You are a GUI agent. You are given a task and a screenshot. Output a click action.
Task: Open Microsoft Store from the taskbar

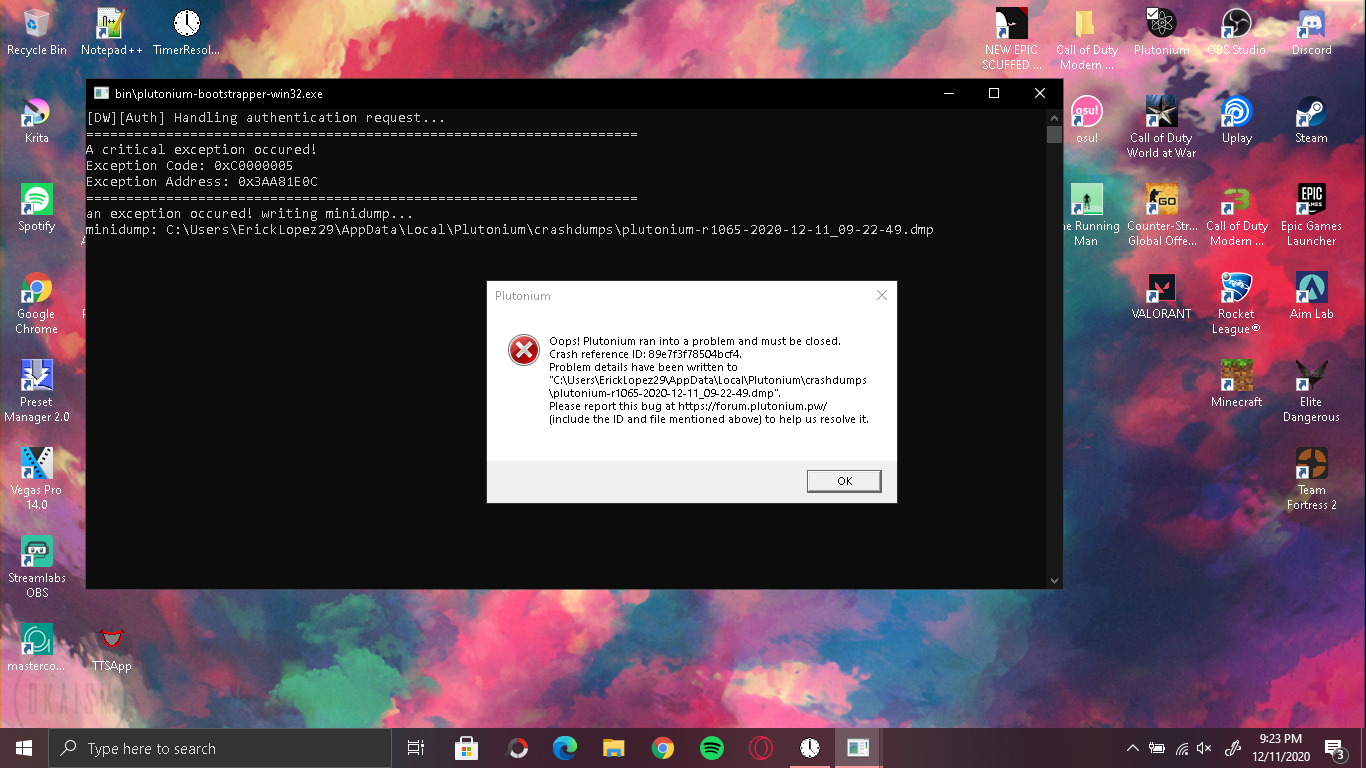point(466,748)
